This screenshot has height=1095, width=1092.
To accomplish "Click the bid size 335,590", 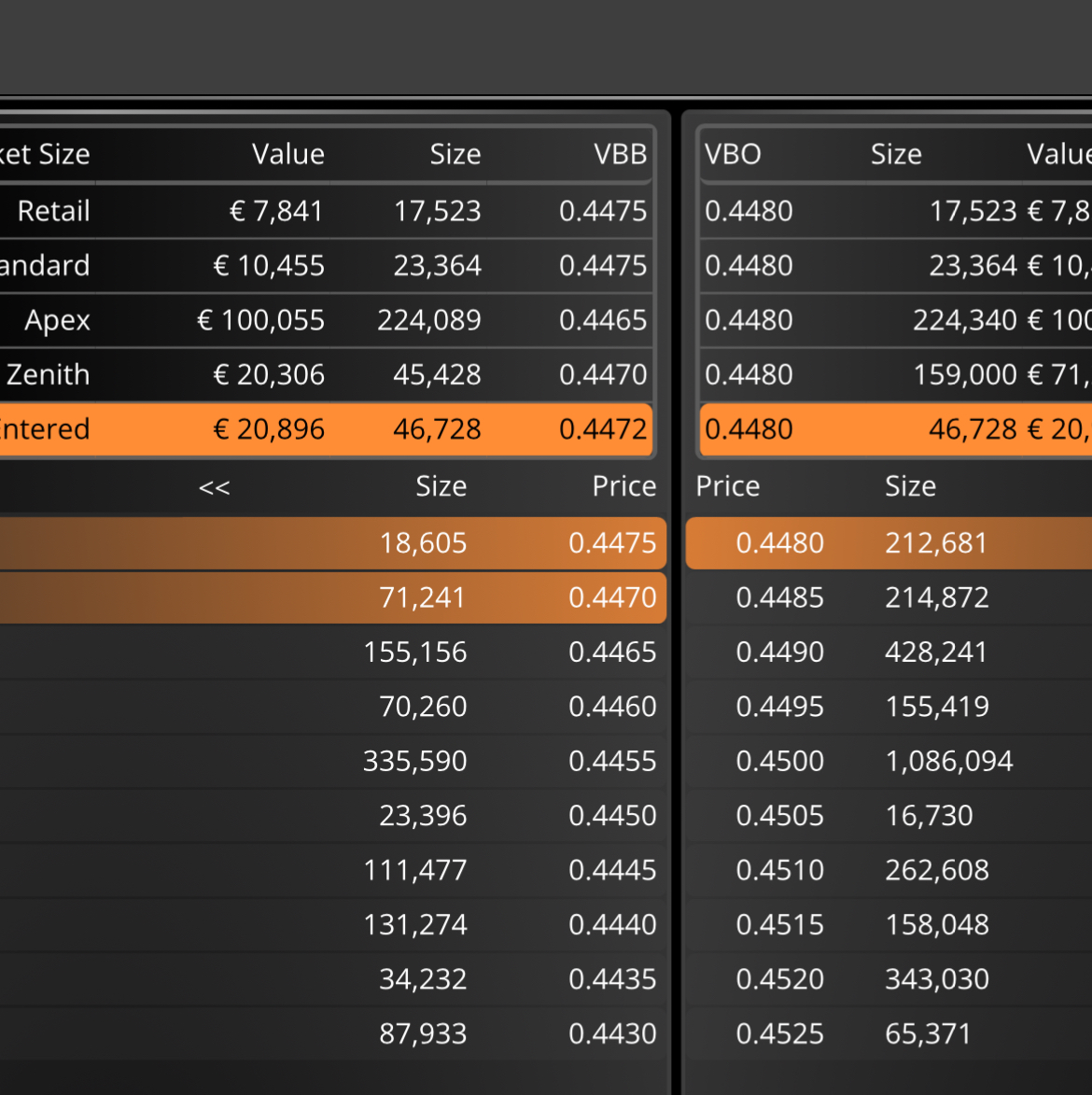I will click(x=414, y=761).
